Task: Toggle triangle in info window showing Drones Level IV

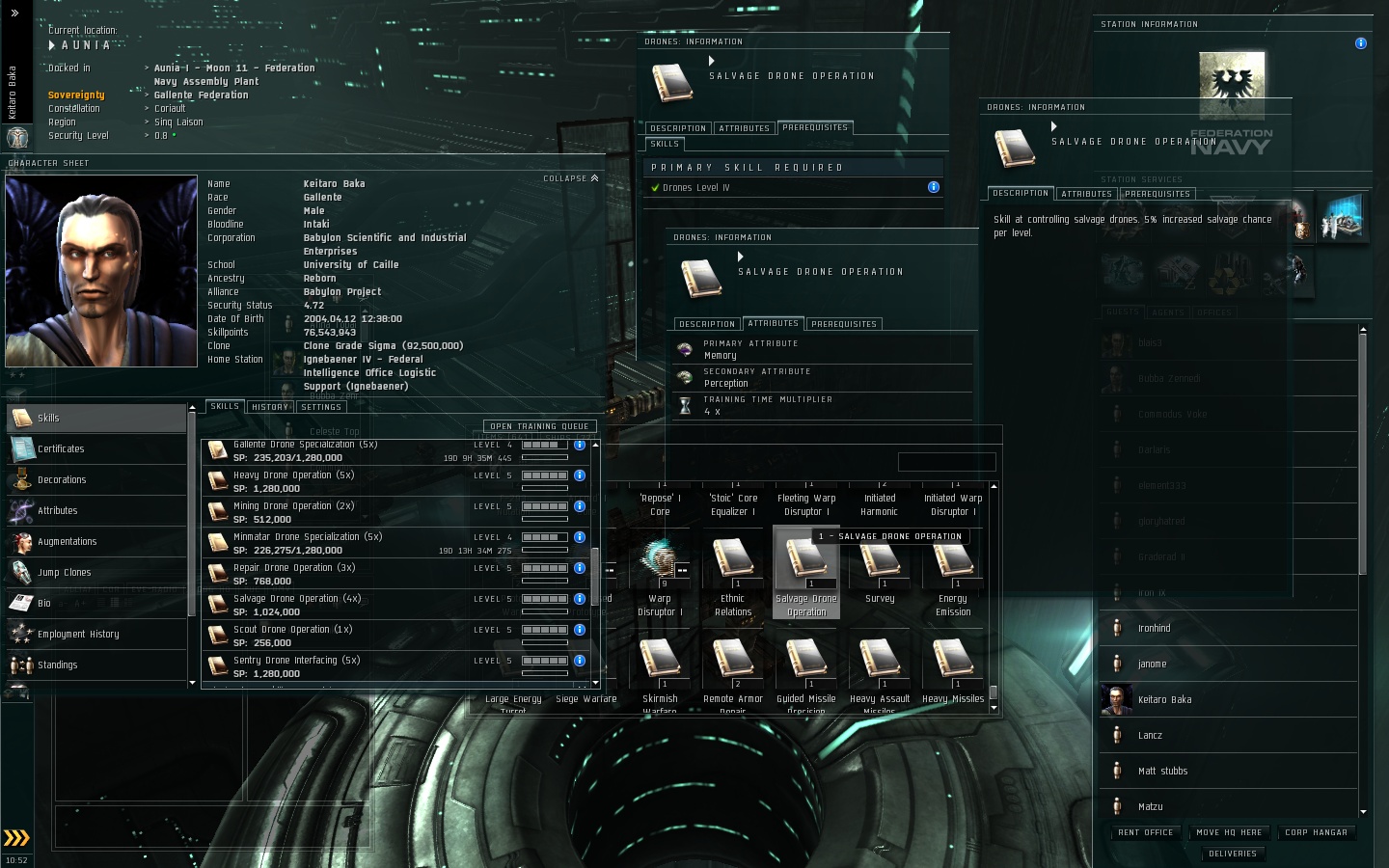Action: click(712, 61)
